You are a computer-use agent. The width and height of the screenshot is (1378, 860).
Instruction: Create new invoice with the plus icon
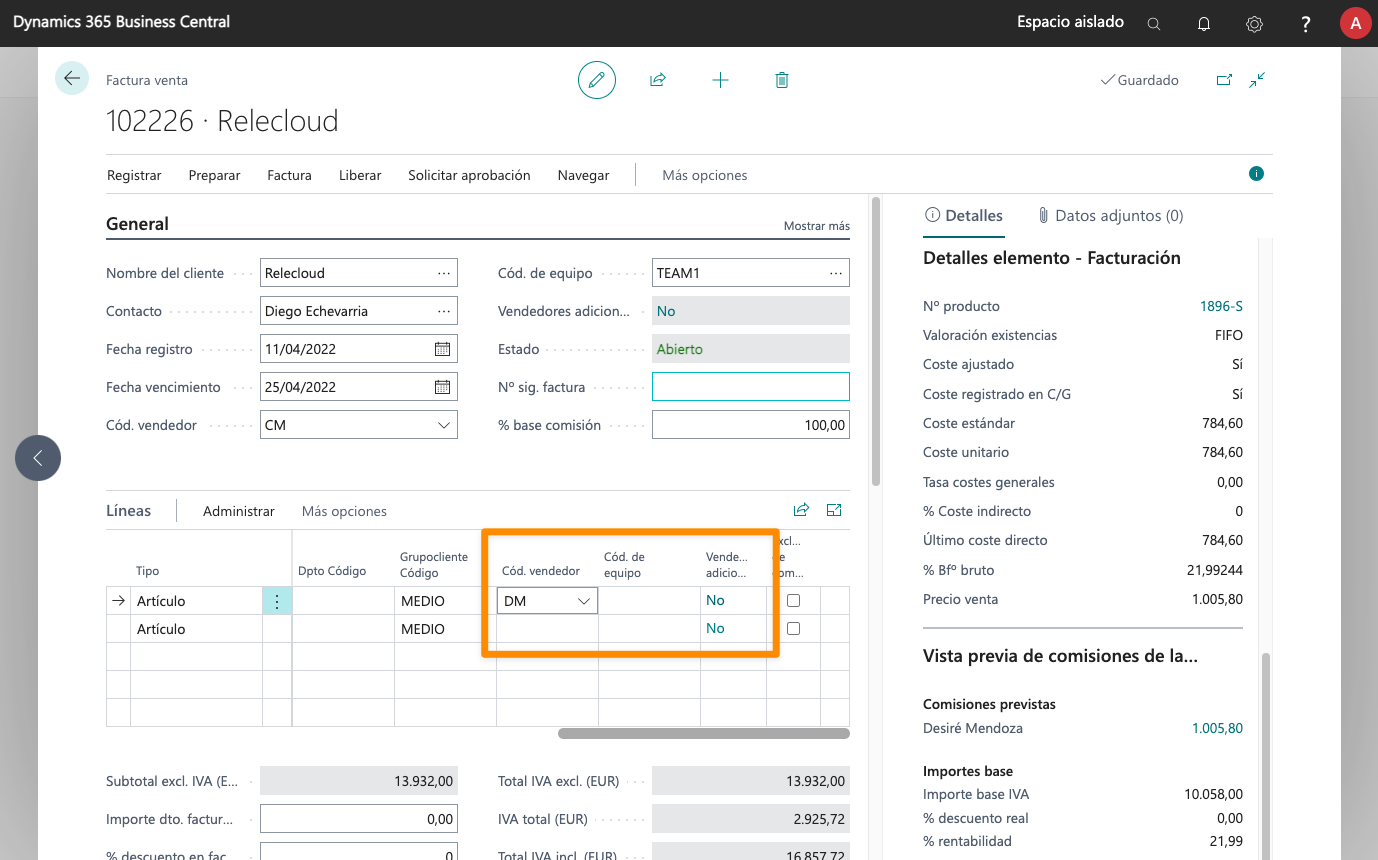pyautogui.click(x=720, y=80)
